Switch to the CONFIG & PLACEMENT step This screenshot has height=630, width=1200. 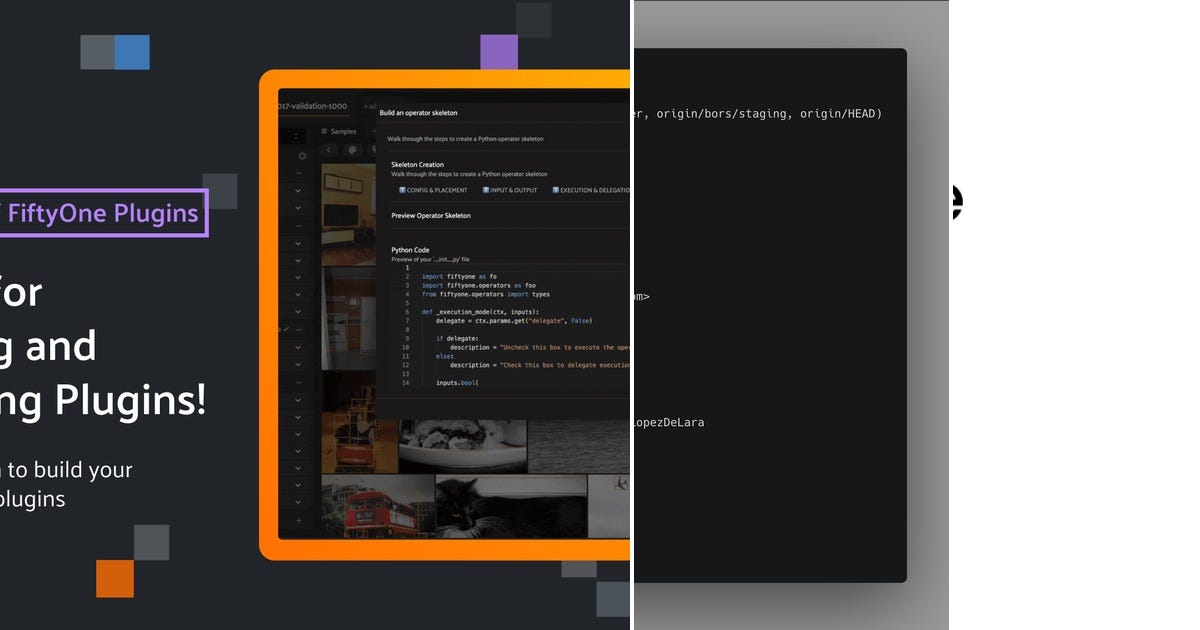(x=437, y=190)
